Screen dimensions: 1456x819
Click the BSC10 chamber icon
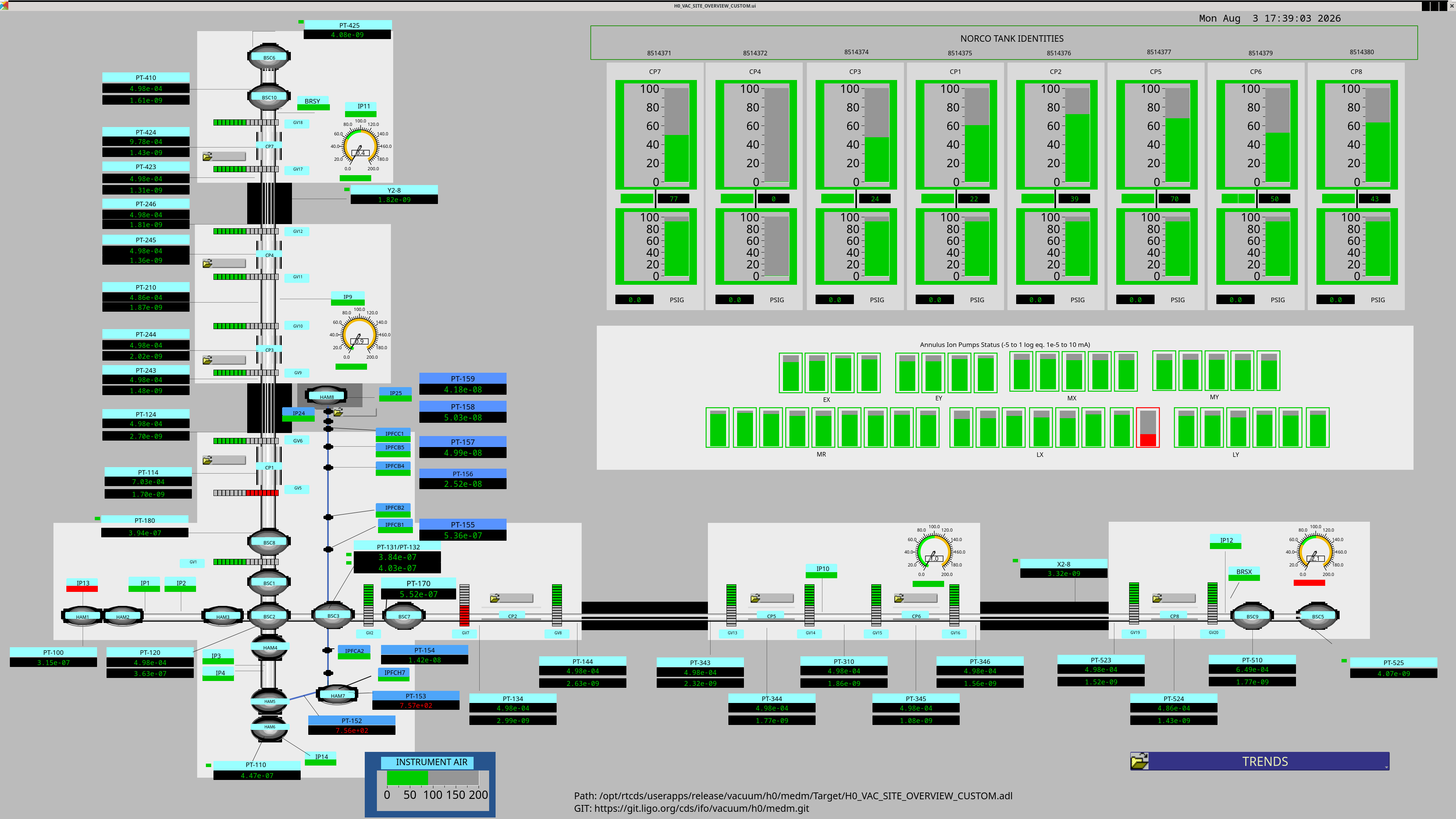pyautogui.click(x=269, y=97)
